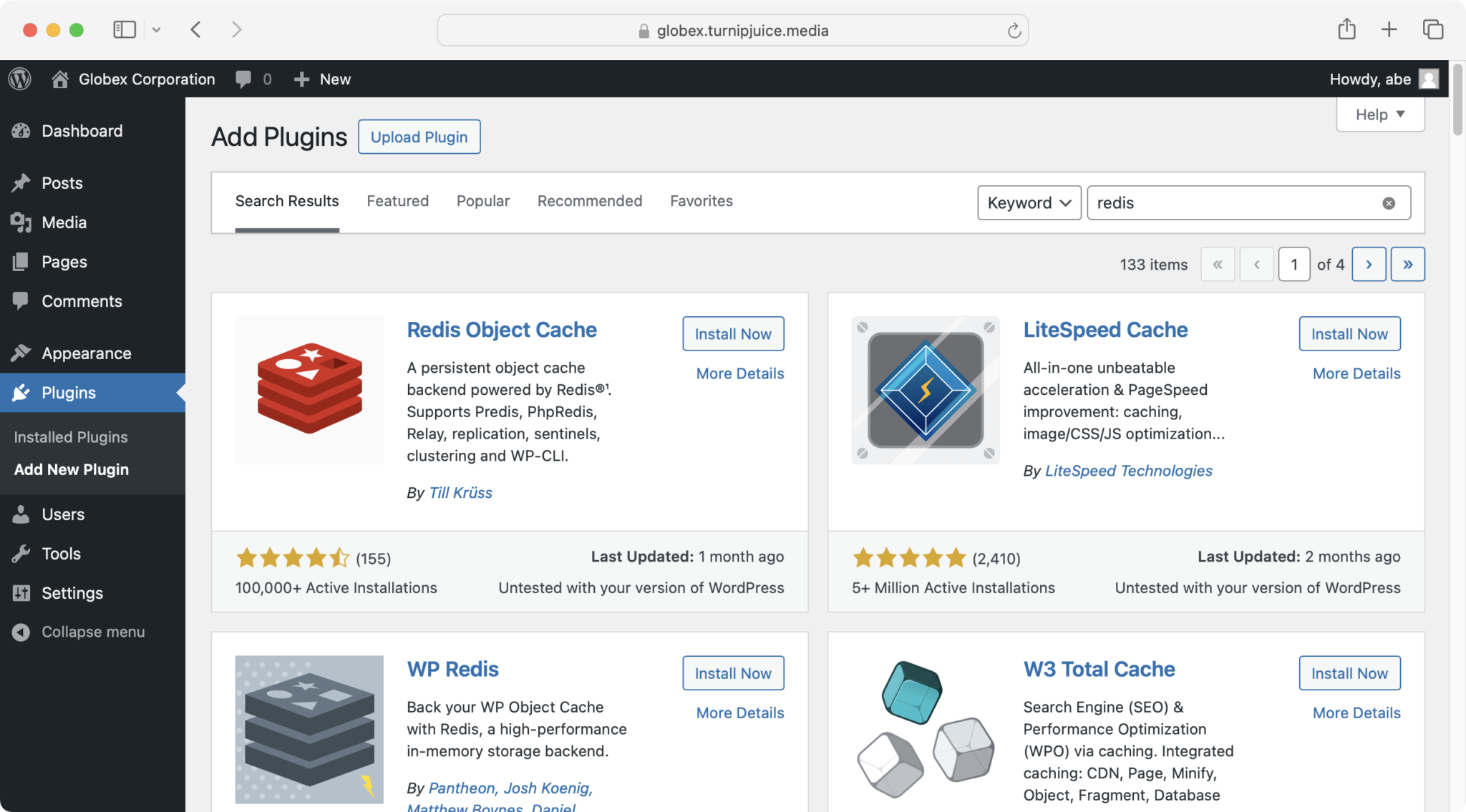This screenshot has width=1466, height=812.
Task: Open Tools with the wrench icon
Action: click(21, 553)
